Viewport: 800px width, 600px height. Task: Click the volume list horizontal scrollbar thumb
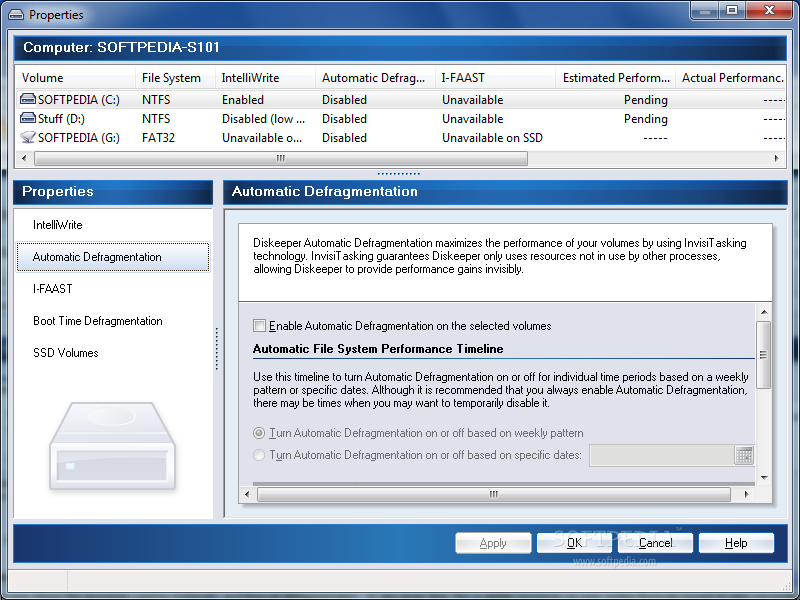(281, 158)
